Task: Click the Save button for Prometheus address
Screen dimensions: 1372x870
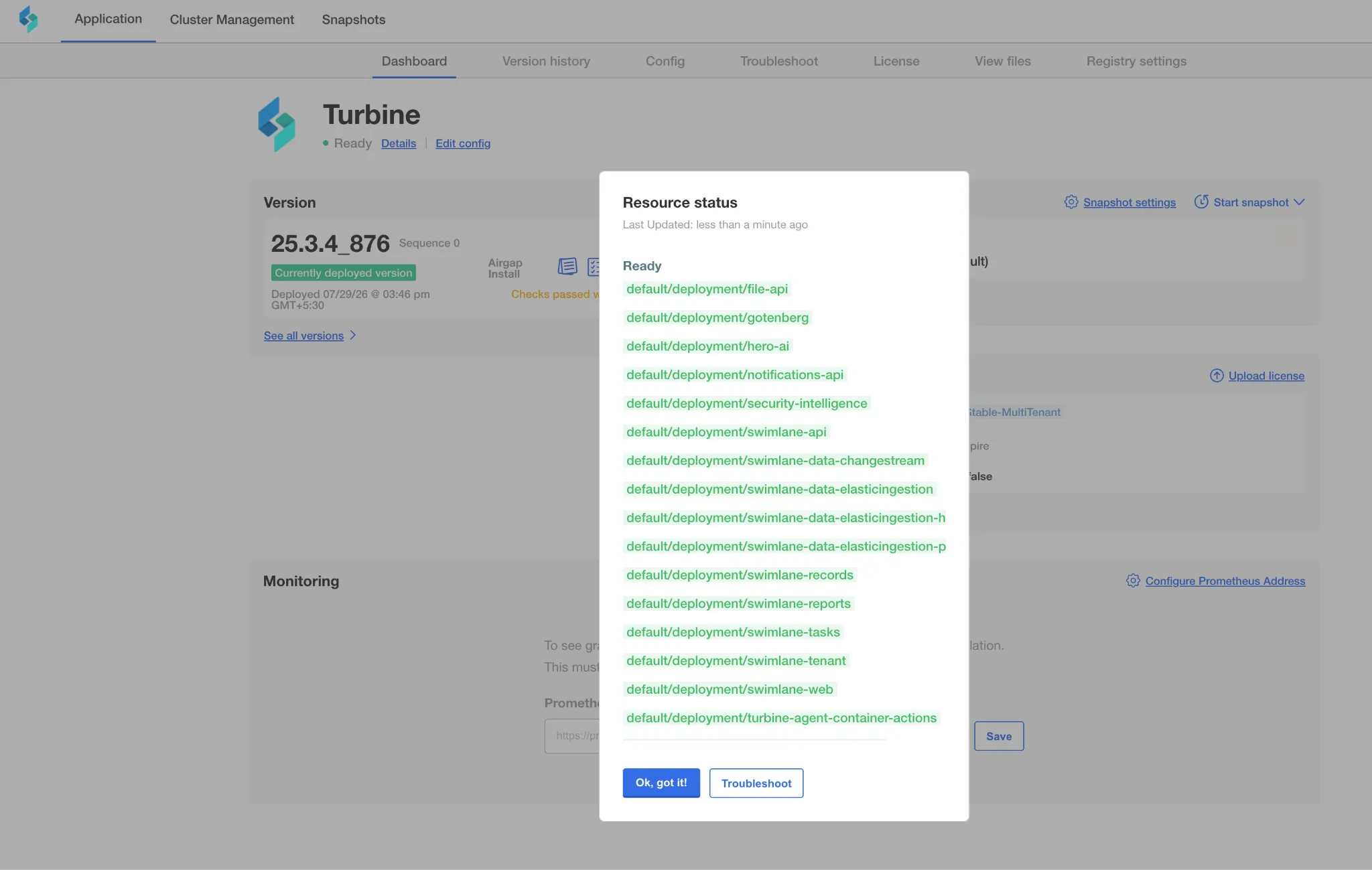Action: pyautogui.click(x=999, y=736)
